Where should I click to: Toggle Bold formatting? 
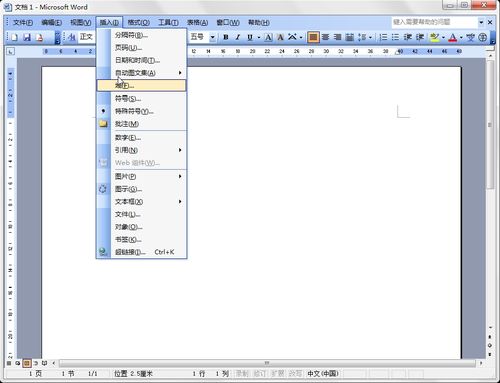(x=226, y=37)
